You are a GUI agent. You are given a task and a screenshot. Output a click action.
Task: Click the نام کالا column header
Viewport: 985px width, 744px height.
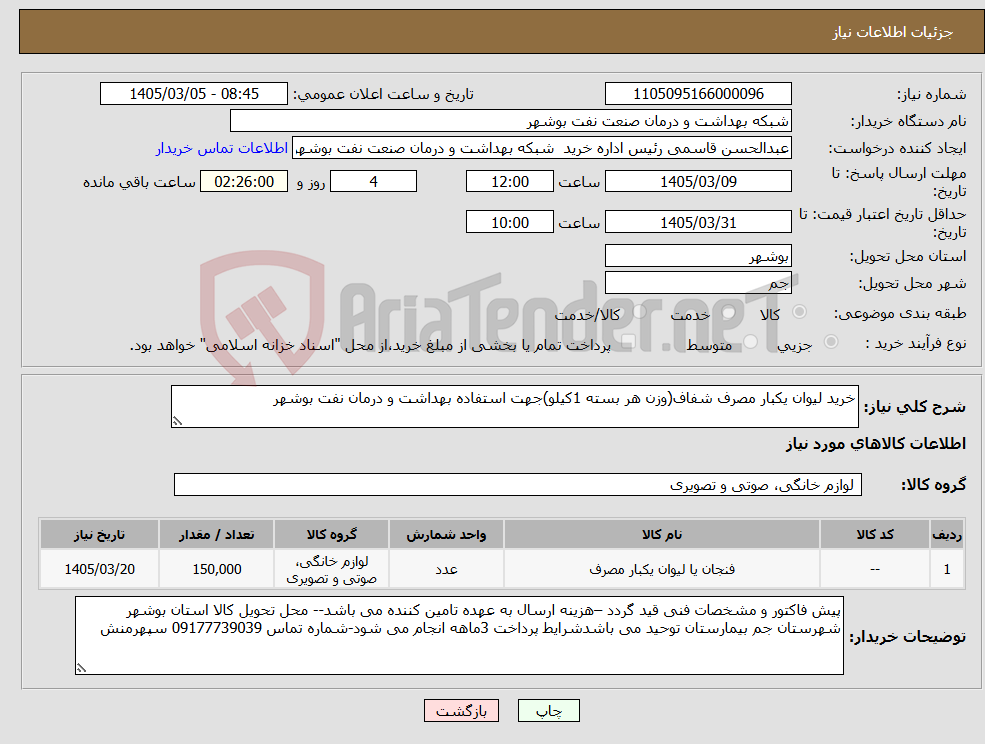(x=661, y=534)
